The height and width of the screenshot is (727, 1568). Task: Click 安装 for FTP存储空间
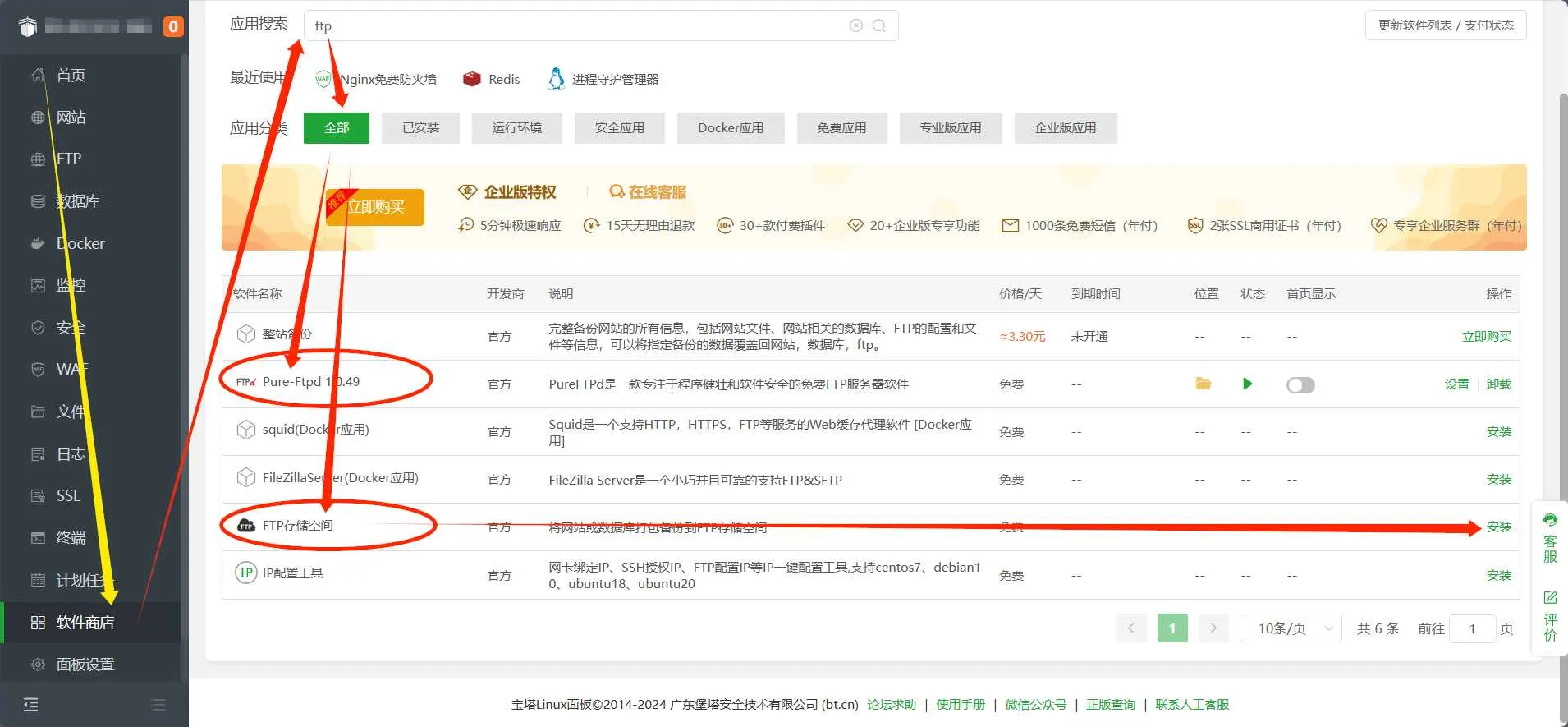1499,527
